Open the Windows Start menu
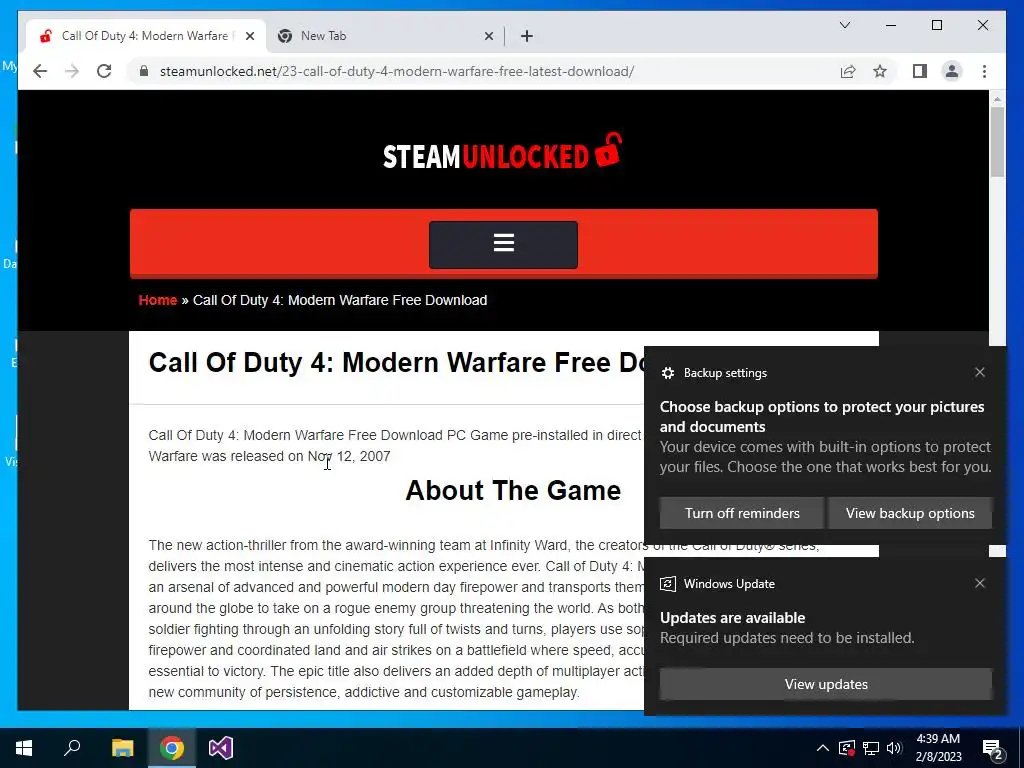 coord(24,748)
